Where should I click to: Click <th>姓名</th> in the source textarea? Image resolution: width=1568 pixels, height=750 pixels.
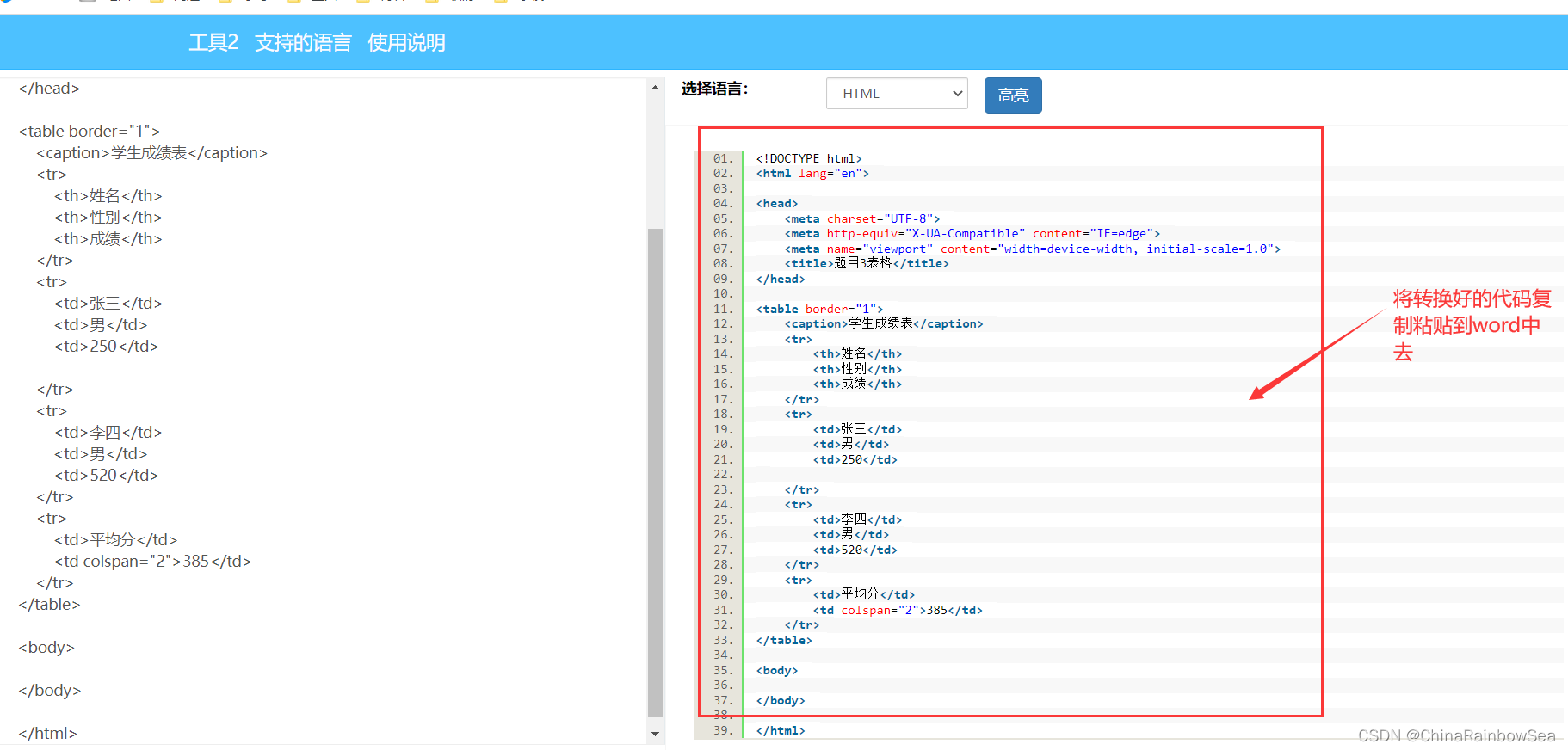click(x=108, y=195)
